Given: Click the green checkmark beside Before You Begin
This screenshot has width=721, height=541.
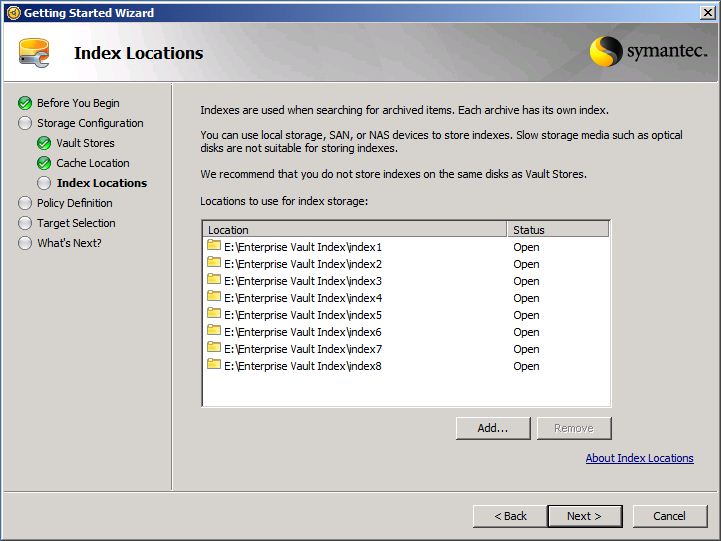Looking at the screenshot, I should (25, 103).
